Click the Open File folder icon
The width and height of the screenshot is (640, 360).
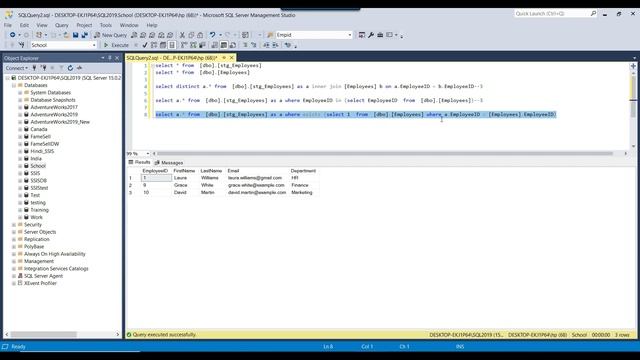click(66, 35)
